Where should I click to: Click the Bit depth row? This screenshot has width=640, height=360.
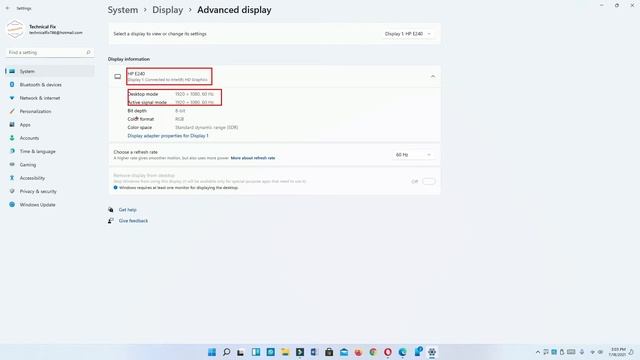[x=156, y=111]
